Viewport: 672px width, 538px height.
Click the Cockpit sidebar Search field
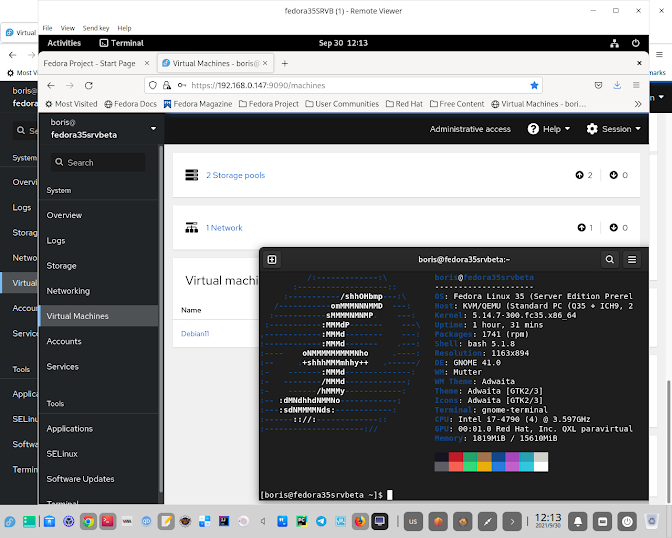click(98, 162)
